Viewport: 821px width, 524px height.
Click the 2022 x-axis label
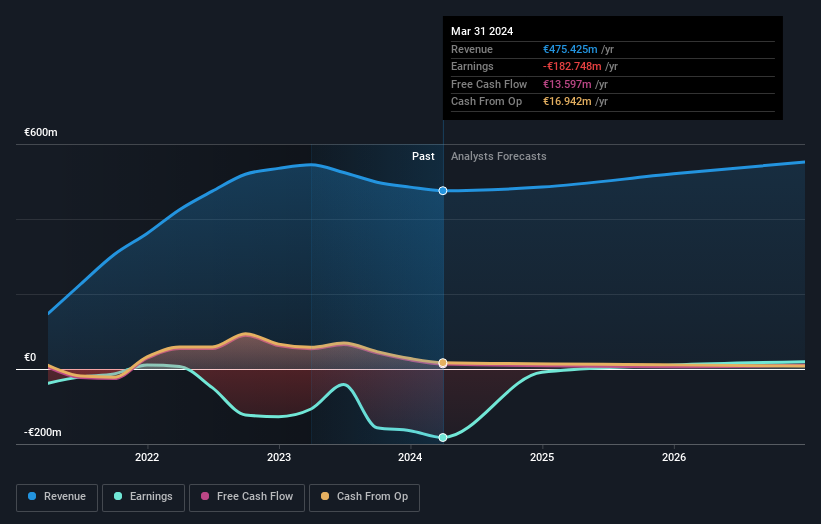pyautogui.click(x=147, y=457)
